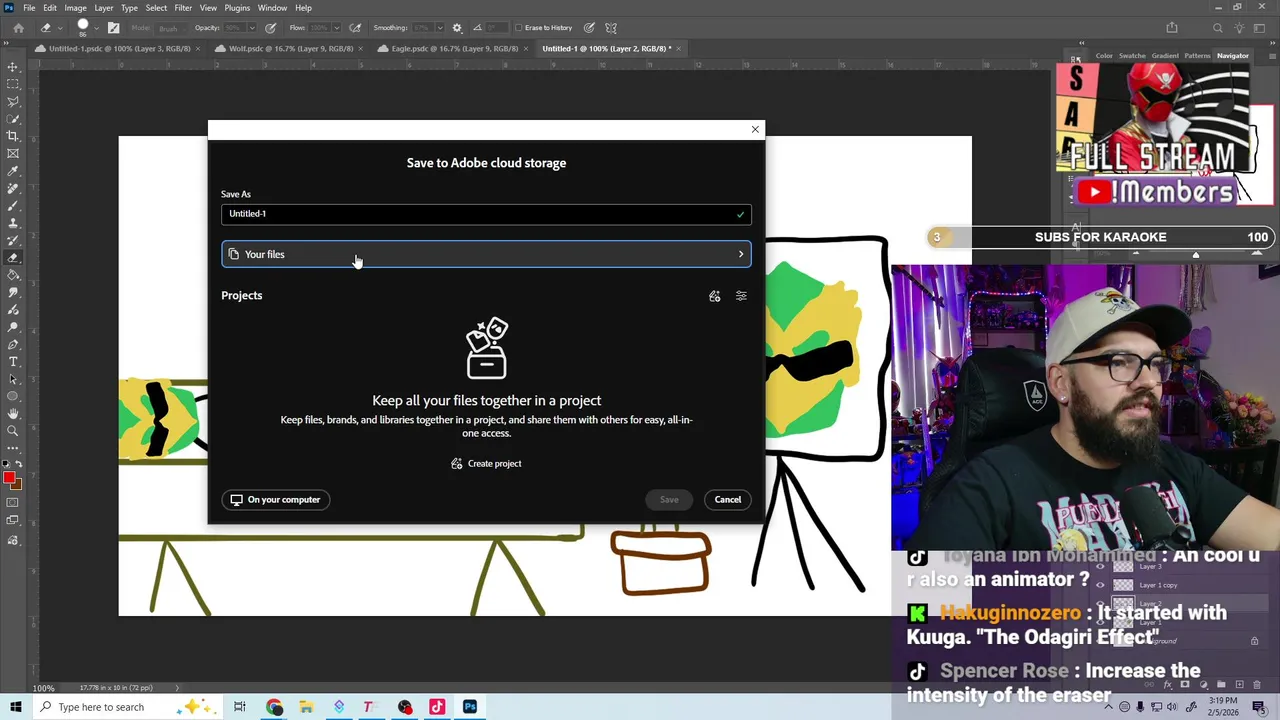Open the Projects filter settings icon
Image resolution: width=1280 pixels, height=720 pixels.
click(x=741, y=296)
